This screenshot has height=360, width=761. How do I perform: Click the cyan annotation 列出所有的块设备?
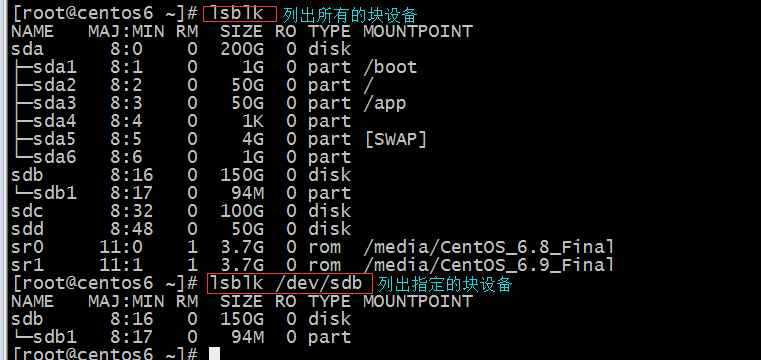click(350, 16)
